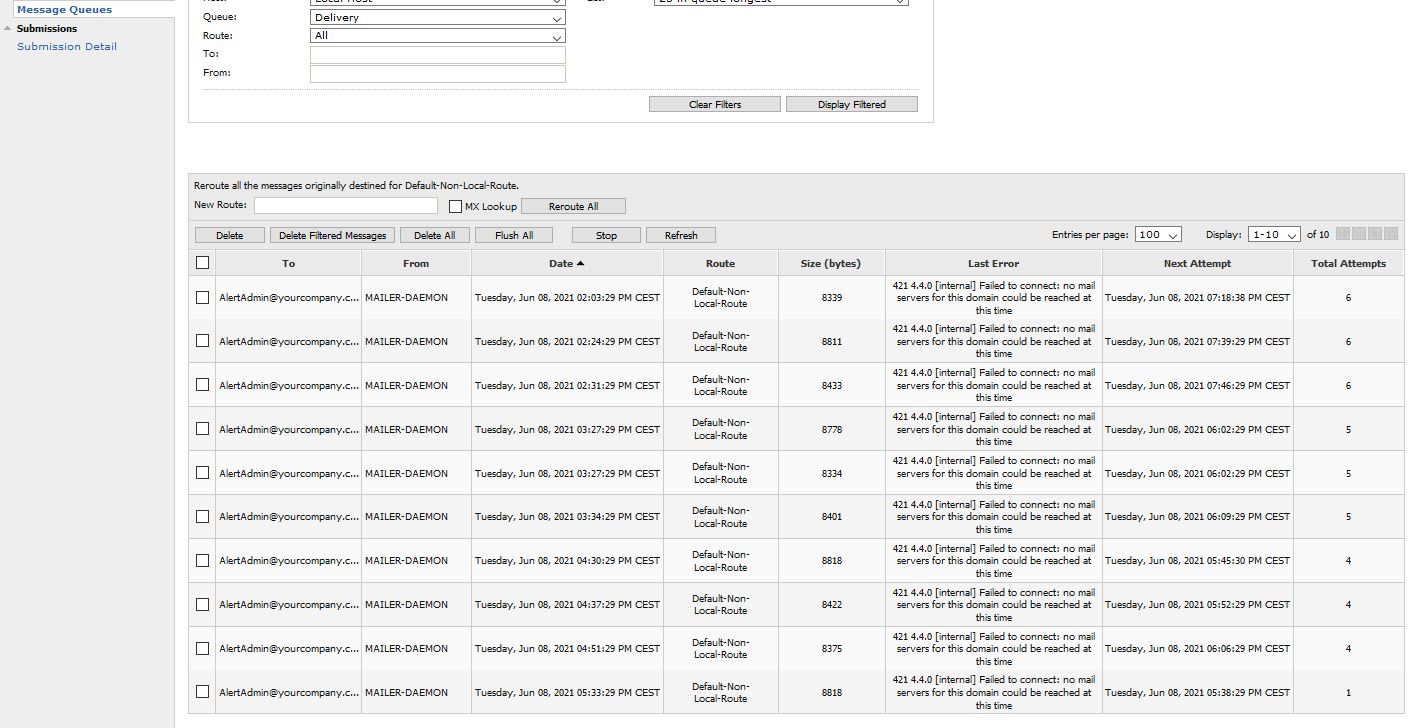Clear Filters on the queue search
The width and height of the screenshot is (1416, 728).
(714, 103)
